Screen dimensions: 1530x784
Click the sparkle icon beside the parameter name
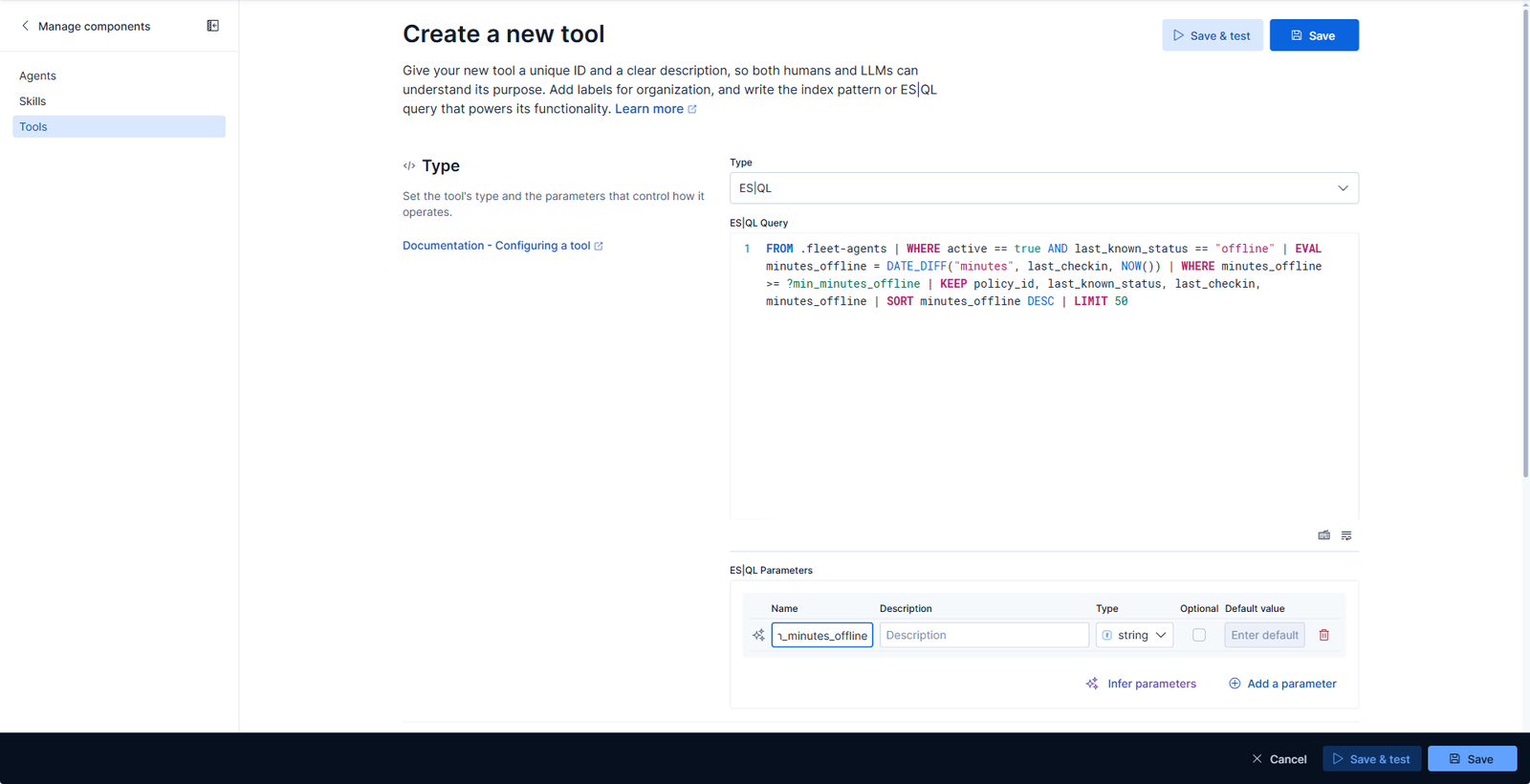point(758,635)
